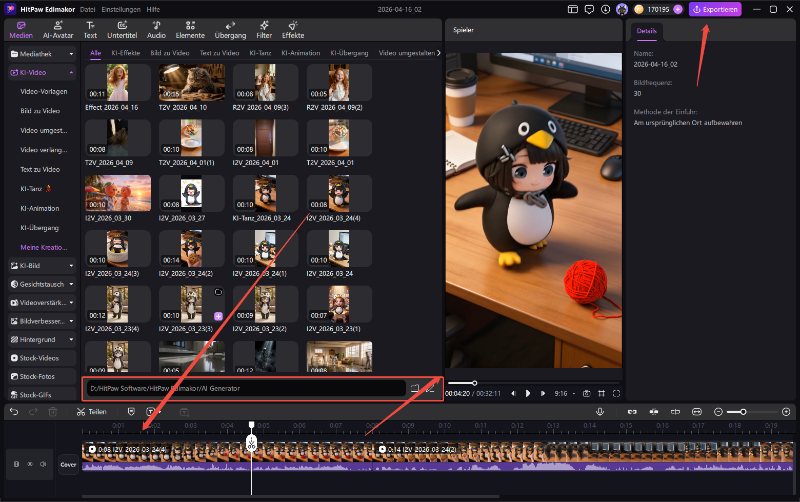Screen dimensions: 800x502
Task: Open the Elemente tab
Action: click(190, 30)
